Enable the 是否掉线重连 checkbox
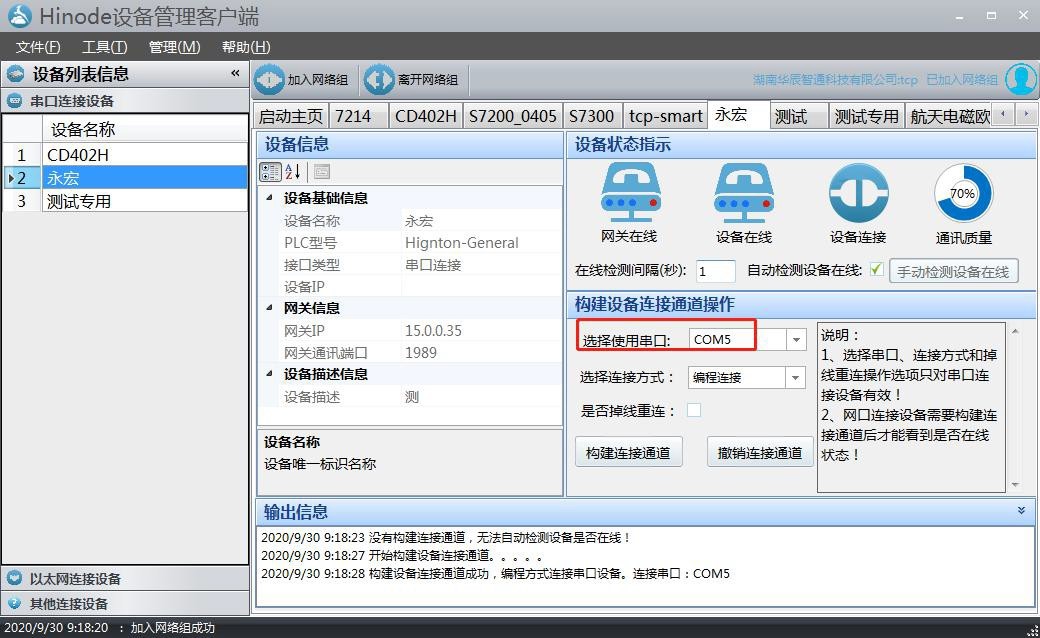The height and width of the screenshot is (638, 1040). tap(694, 409)
